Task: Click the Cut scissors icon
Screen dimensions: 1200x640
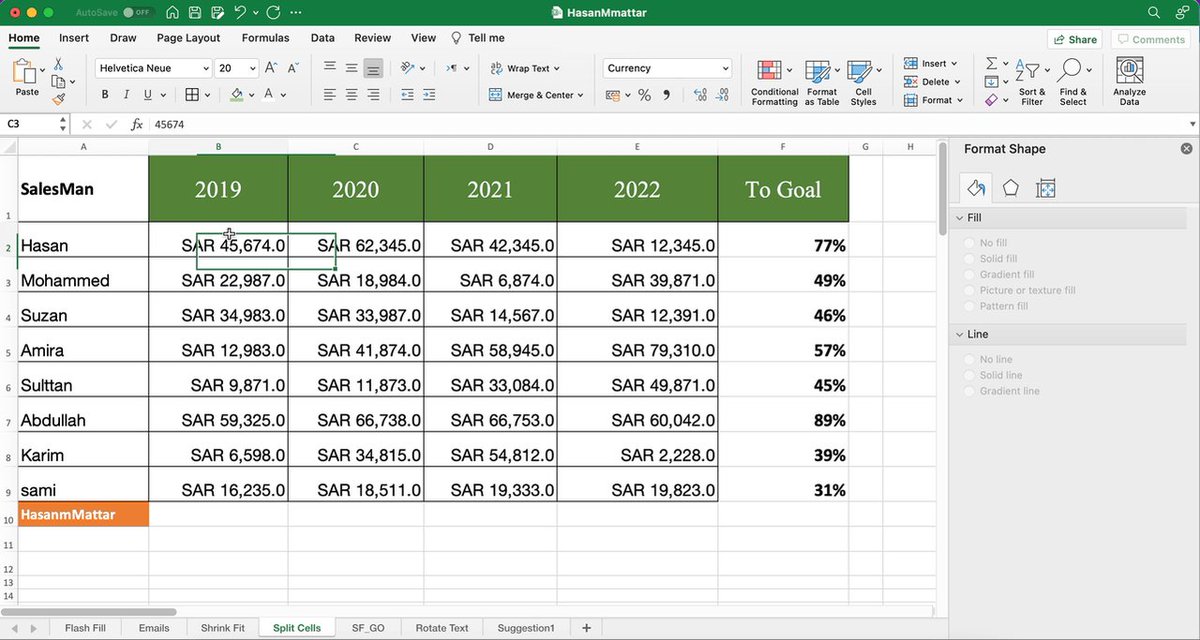Action: coord(58,64)
